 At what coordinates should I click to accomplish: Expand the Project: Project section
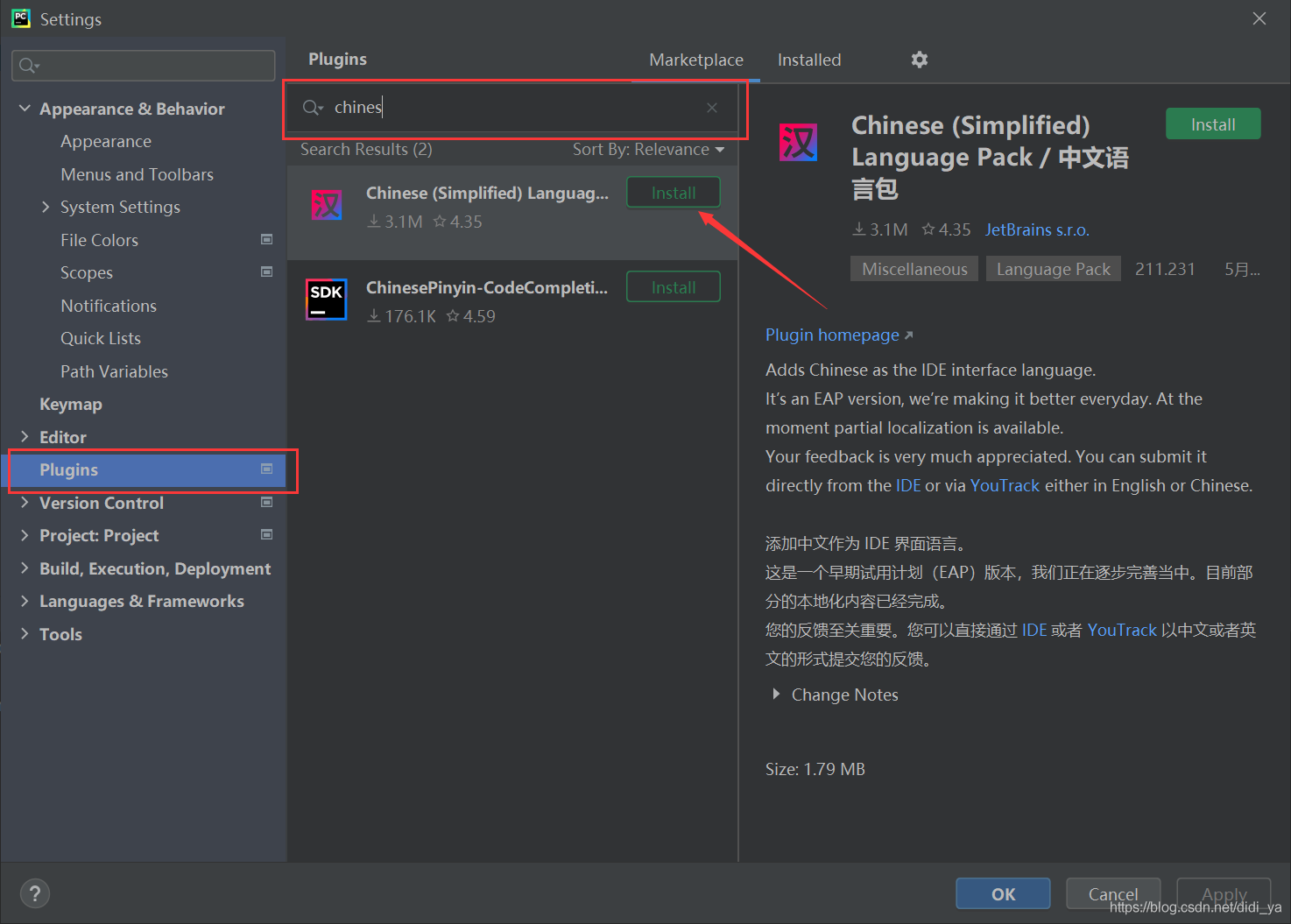point(25,535)
